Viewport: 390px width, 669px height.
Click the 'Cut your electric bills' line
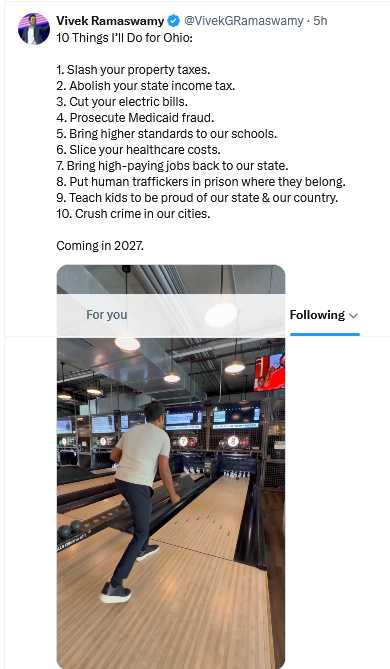pos(122,102)
